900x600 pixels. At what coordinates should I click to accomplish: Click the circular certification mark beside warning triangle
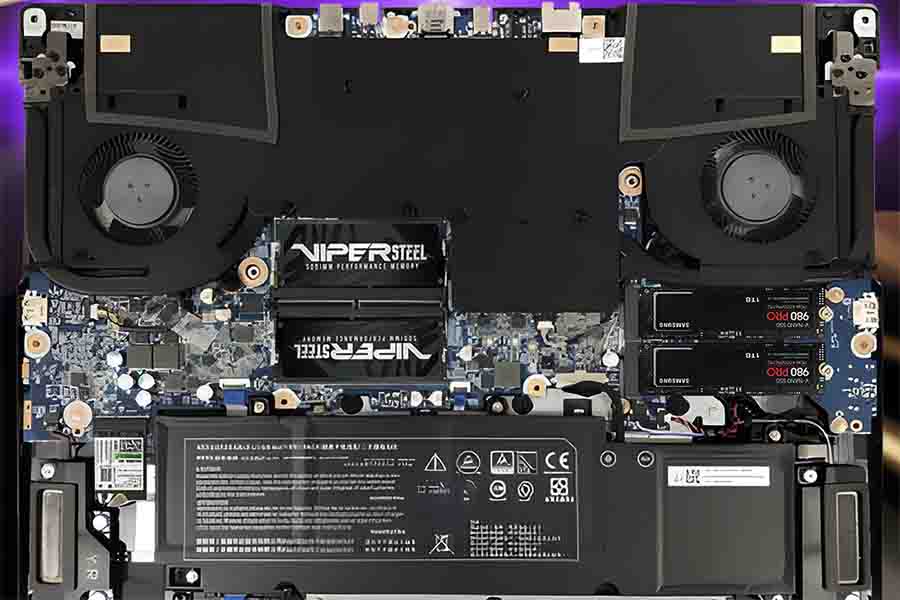[x=467, y=461]
